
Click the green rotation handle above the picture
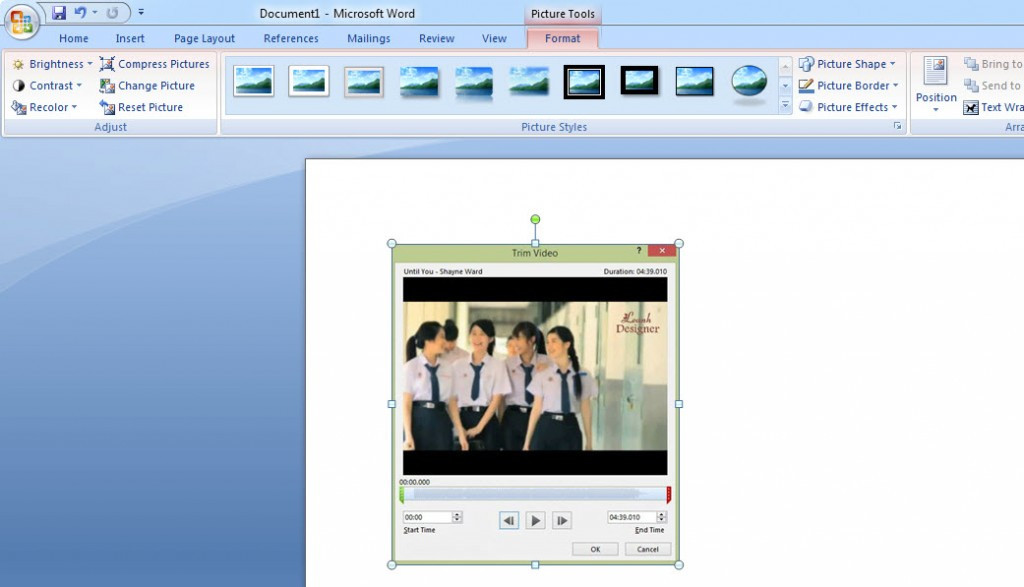tap(535, 219)
